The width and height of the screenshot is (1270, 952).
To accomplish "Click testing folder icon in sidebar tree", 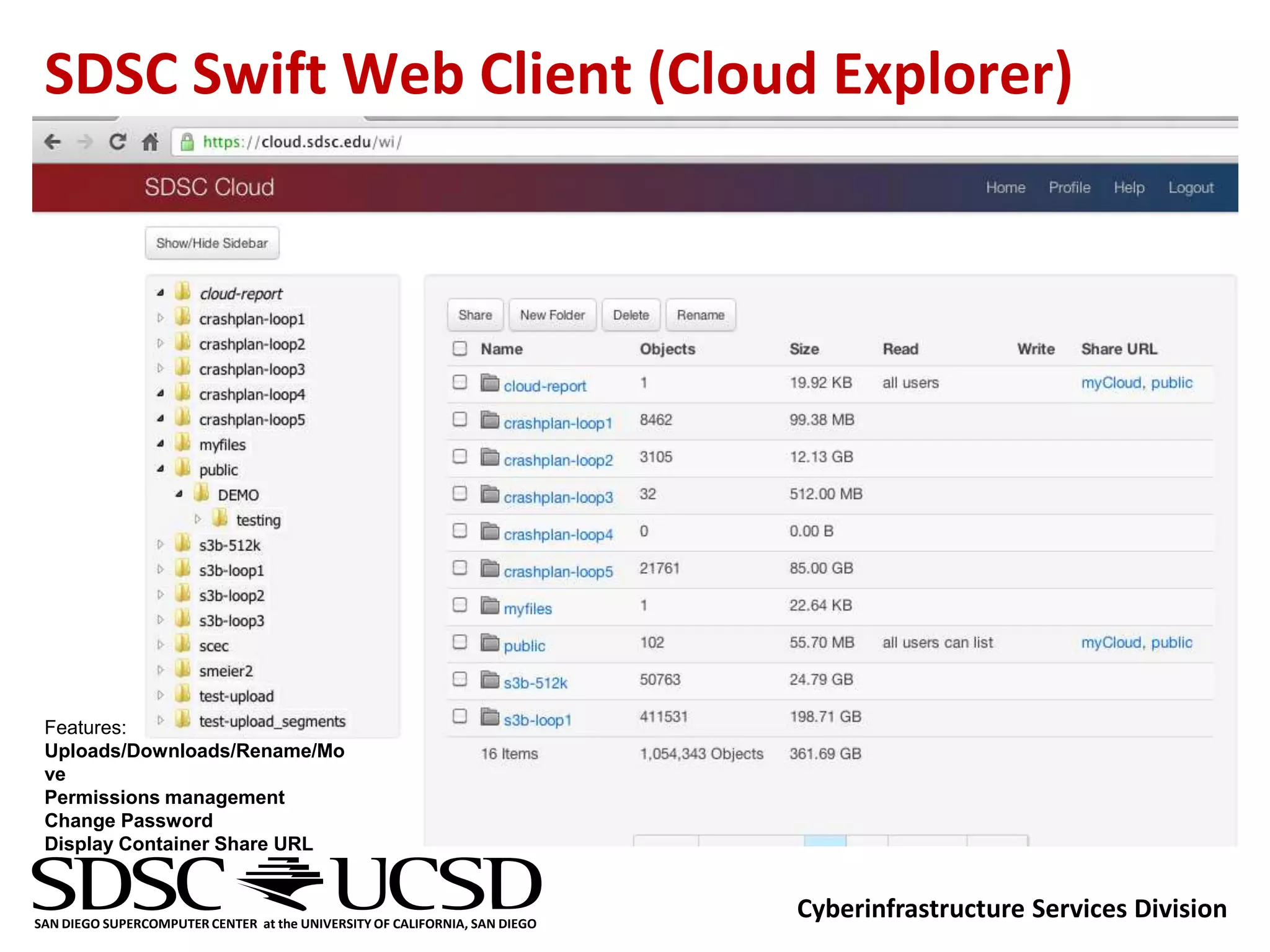I will pos(220,519).
